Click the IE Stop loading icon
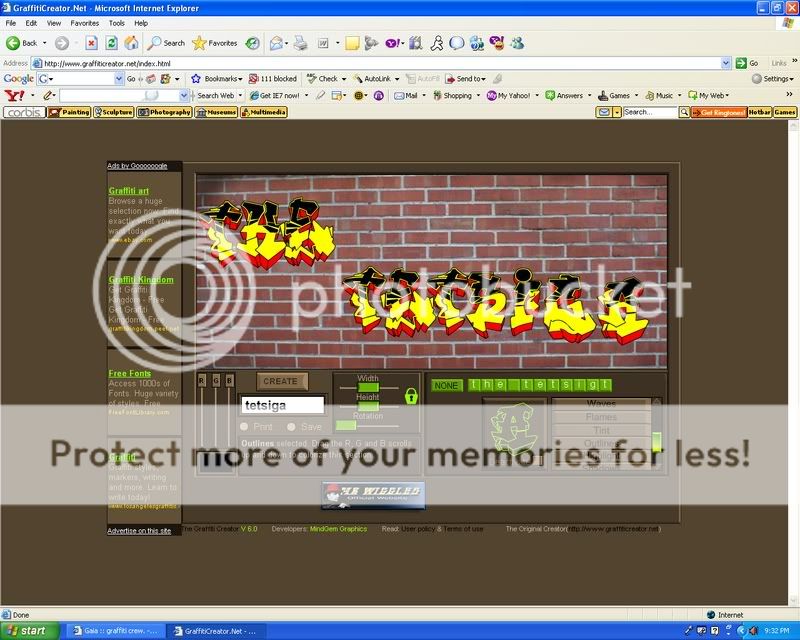800x640 pixels. pos(91,43)
